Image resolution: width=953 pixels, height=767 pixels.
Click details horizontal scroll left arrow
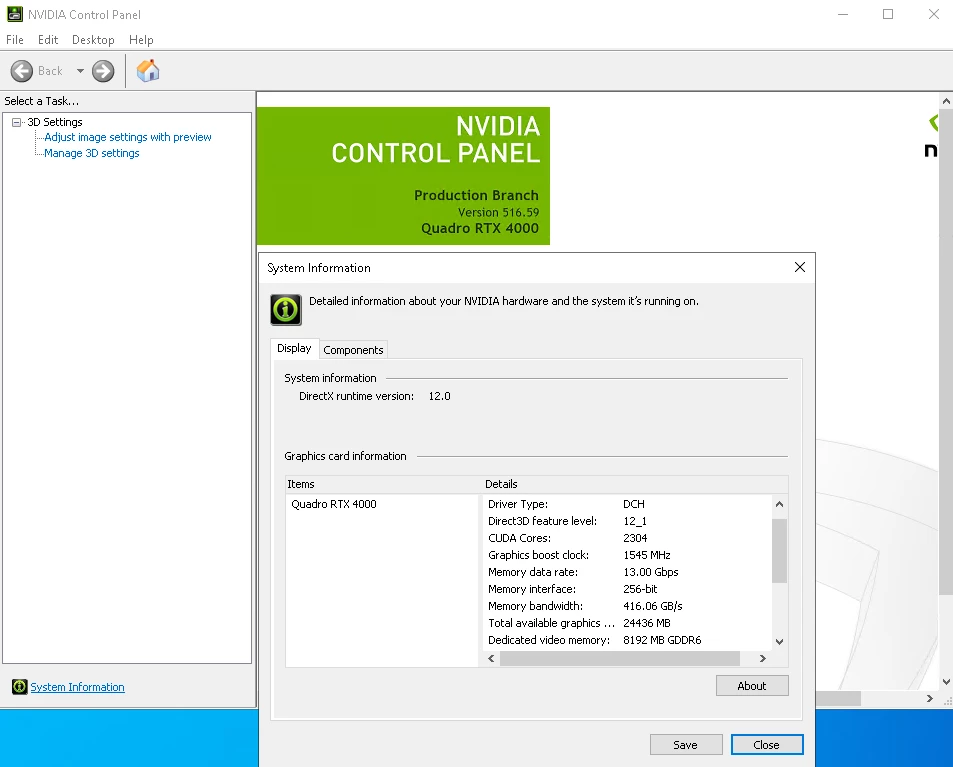coord(491,658)
